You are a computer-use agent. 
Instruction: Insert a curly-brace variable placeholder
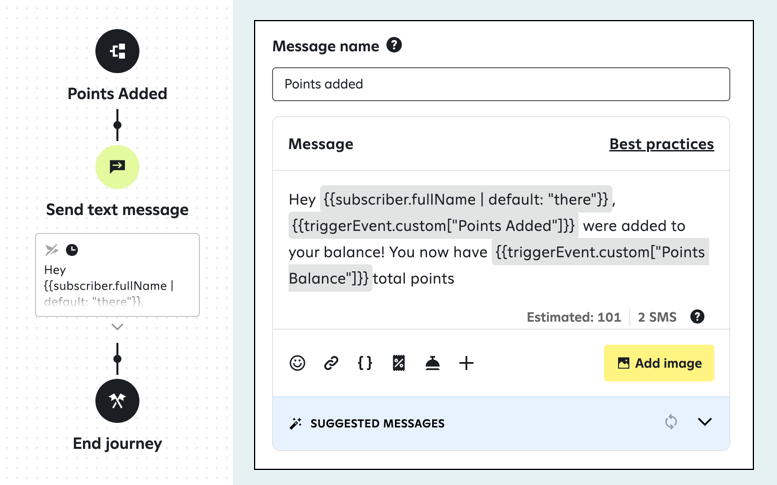coord(365,363)
